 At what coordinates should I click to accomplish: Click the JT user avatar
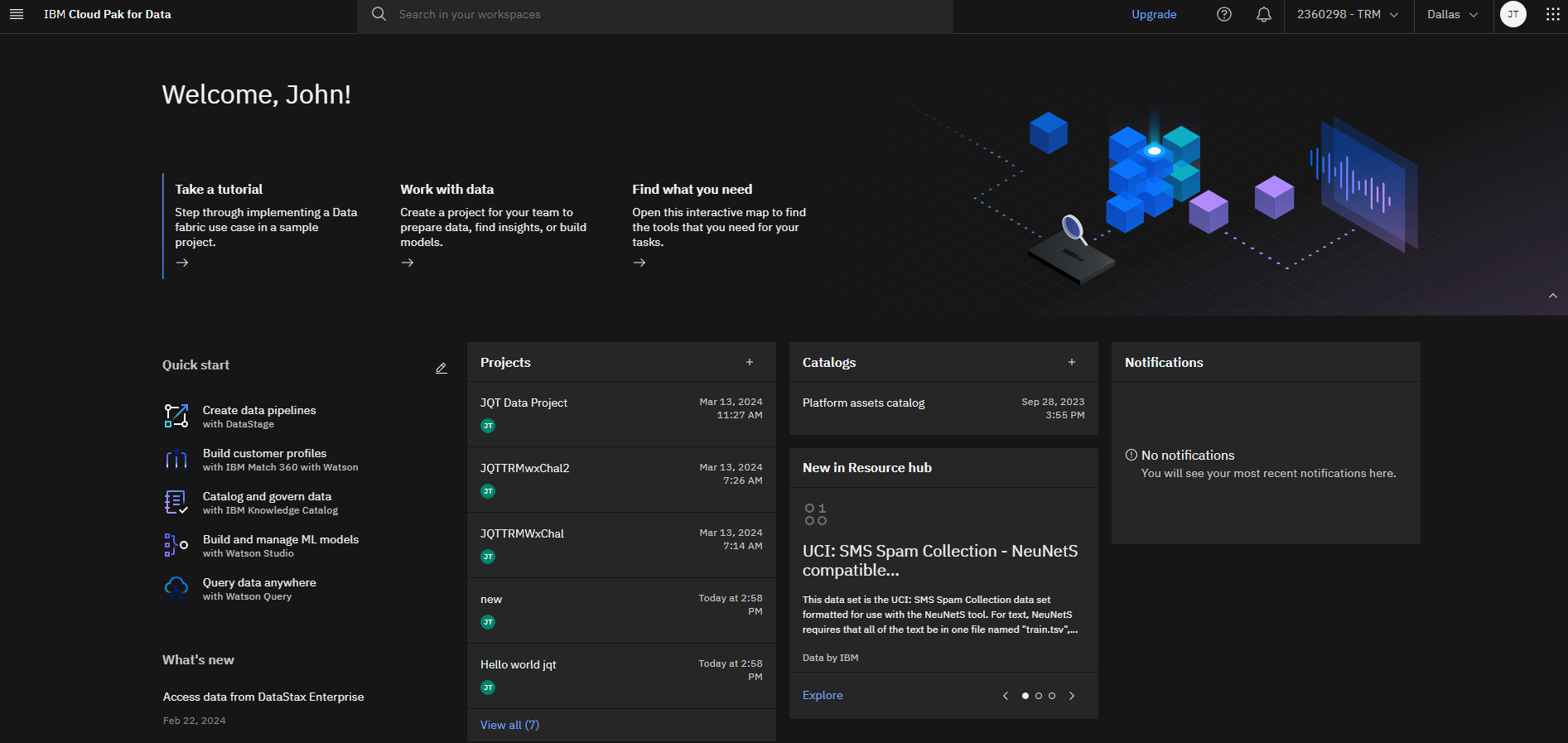pos(1513,14)
